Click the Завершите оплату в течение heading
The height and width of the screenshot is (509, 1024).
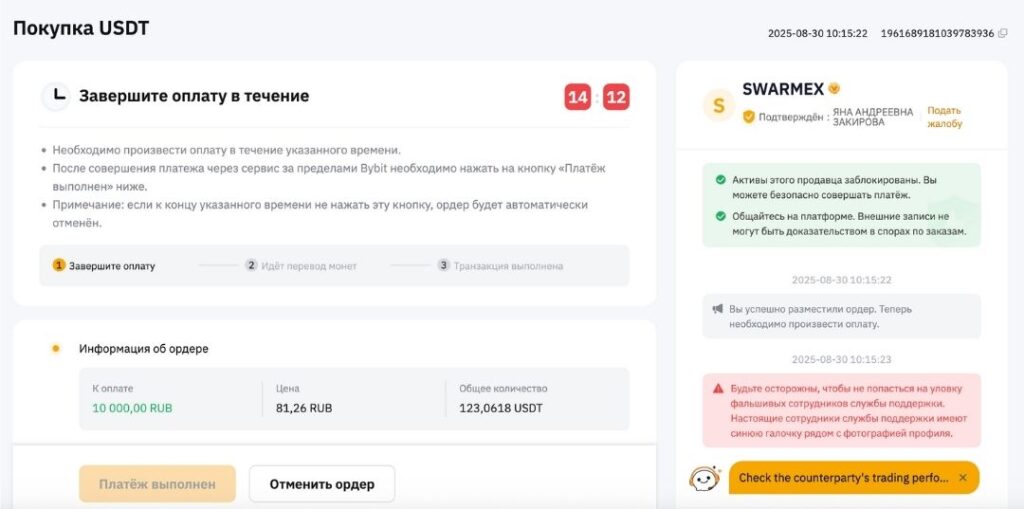coord(194,96)
